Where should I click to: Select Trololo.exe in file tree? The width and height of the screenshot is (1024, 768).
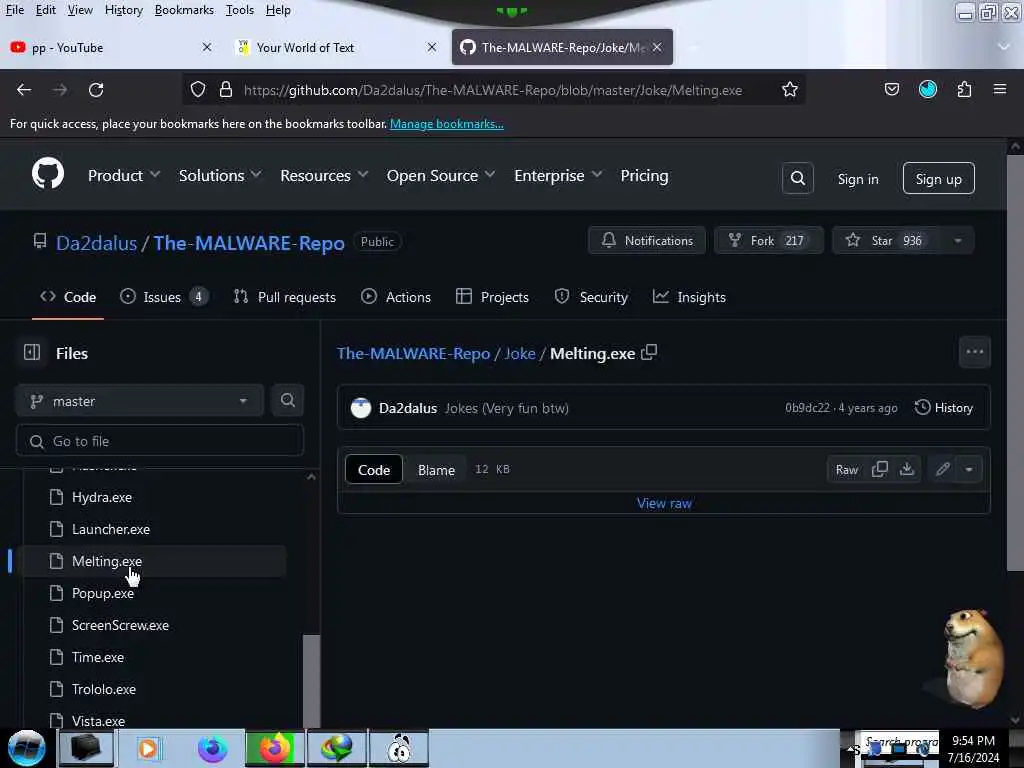pyautogui.click(x=104, y=689)
